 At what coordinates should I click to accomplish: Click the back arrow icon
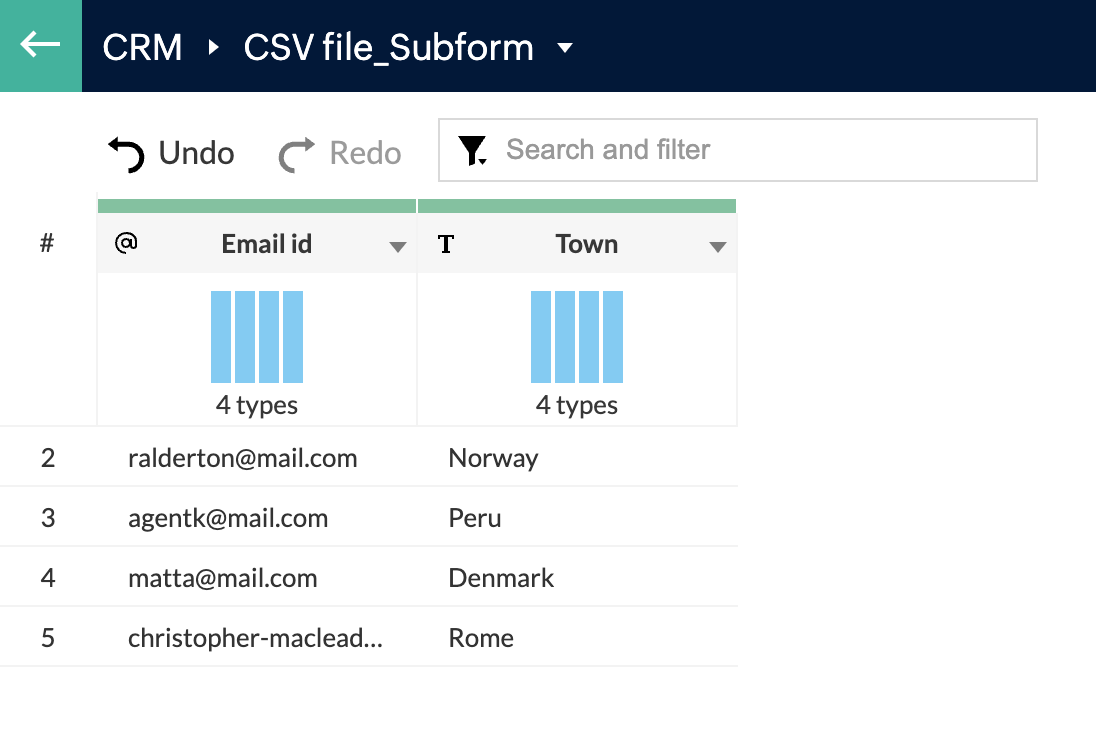coord(41,45)
